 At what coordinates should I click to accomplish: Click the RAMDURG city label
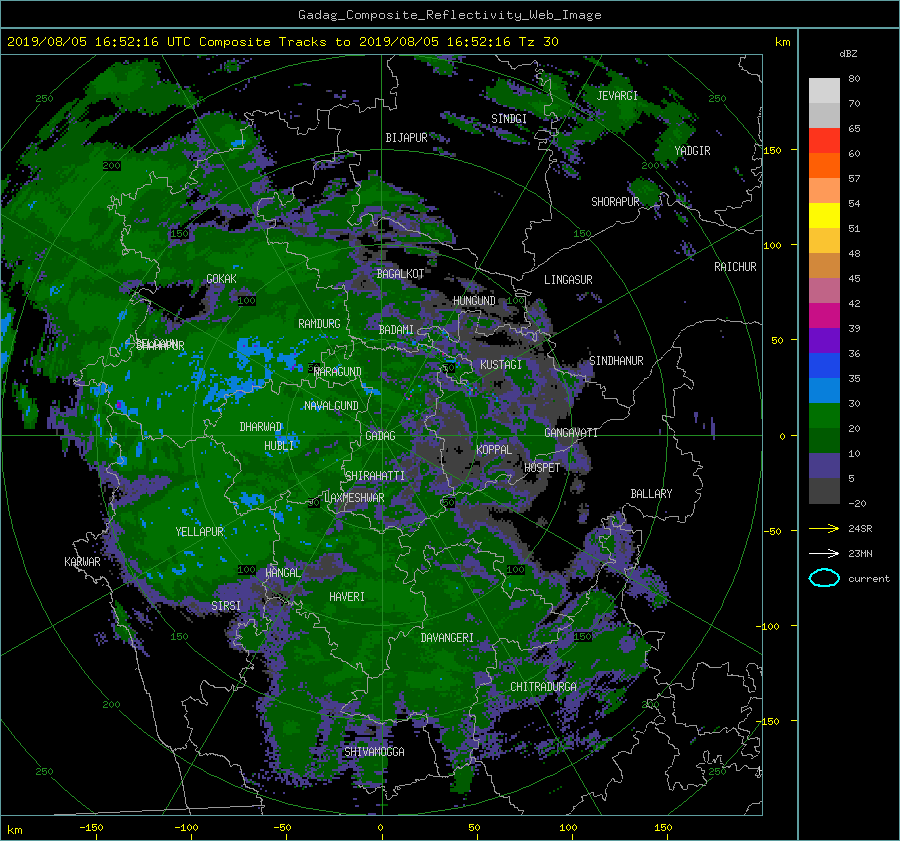point(319,324)
